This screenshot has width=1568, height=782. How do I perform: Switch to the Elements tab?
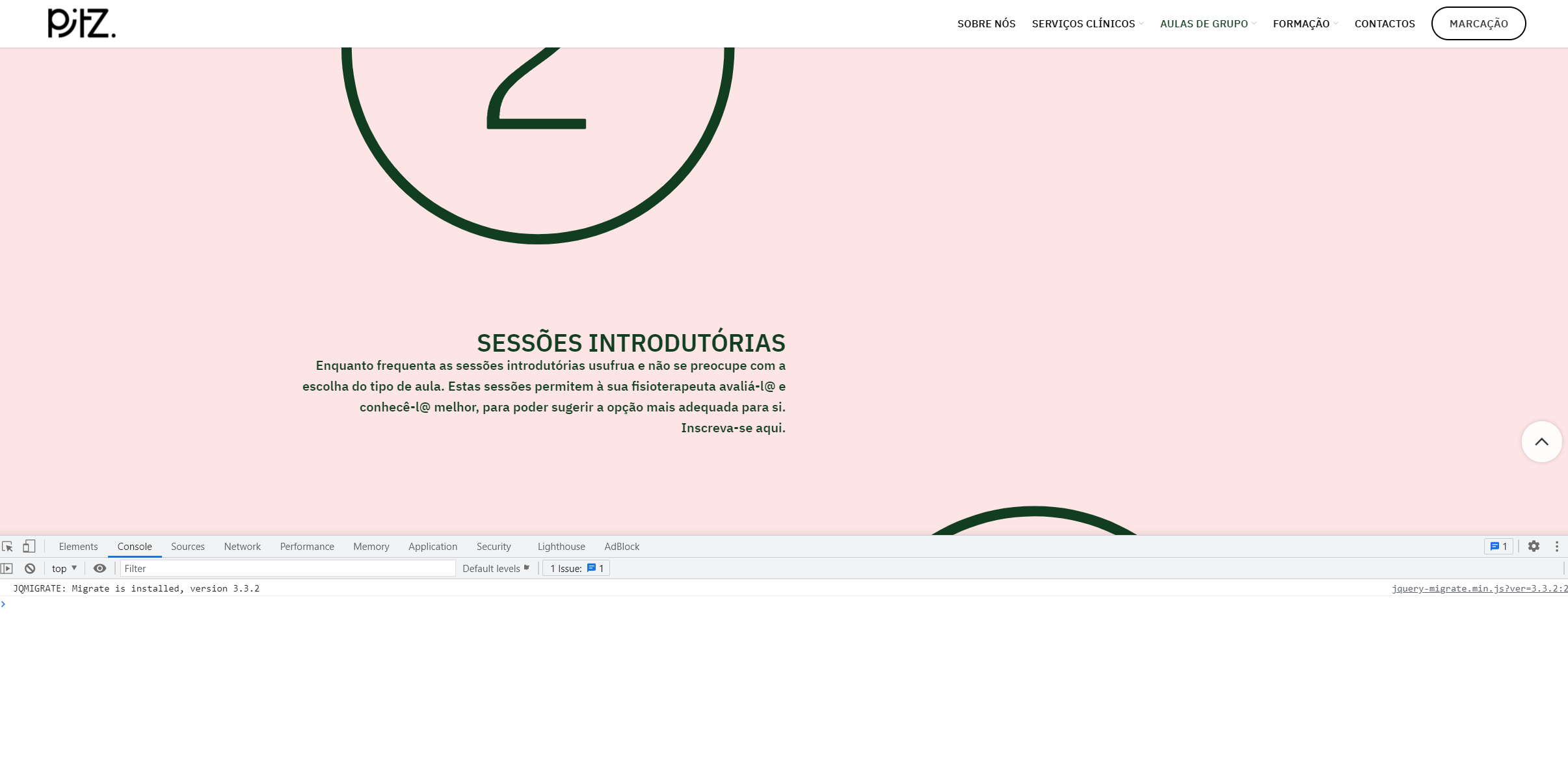click(78, 547)
